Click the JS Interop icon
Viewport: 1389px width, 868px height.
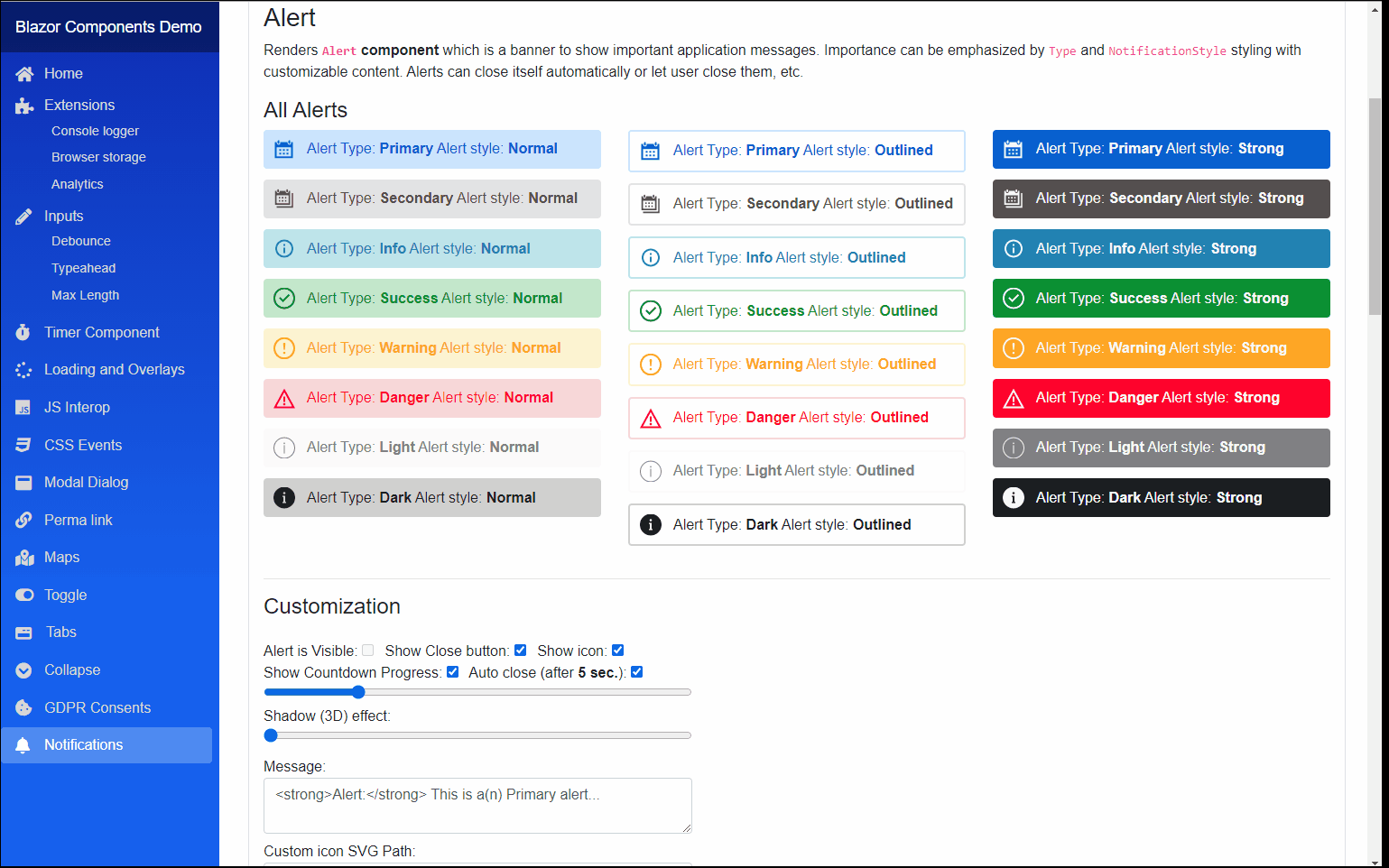coord(23,407)
